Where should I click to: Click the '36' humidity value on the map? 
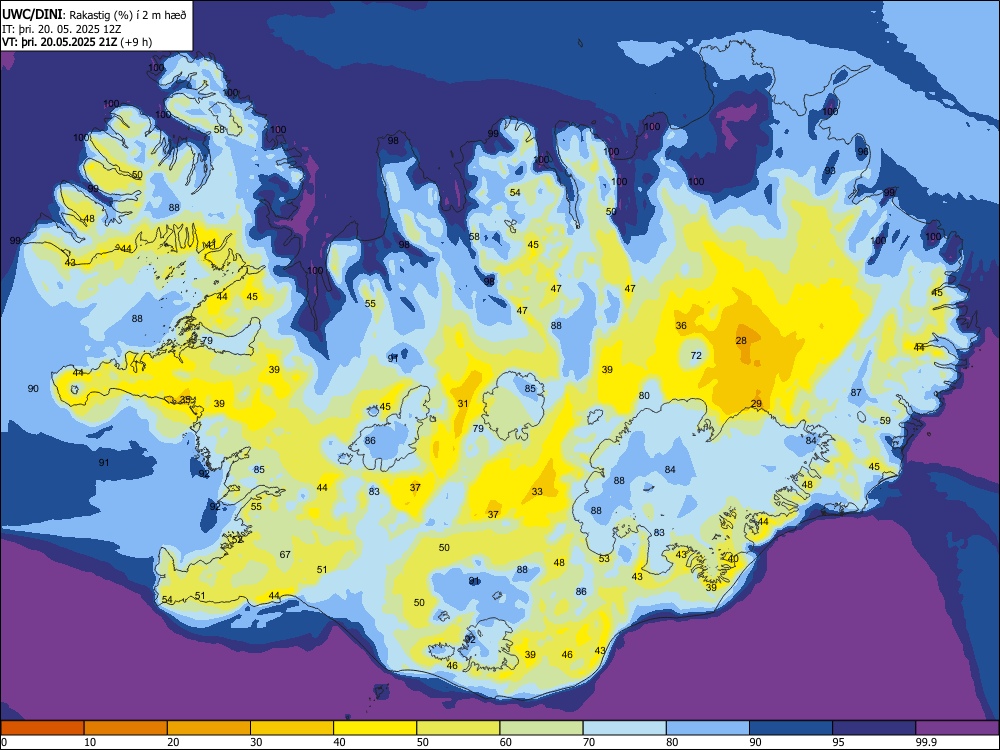point(681,325)
